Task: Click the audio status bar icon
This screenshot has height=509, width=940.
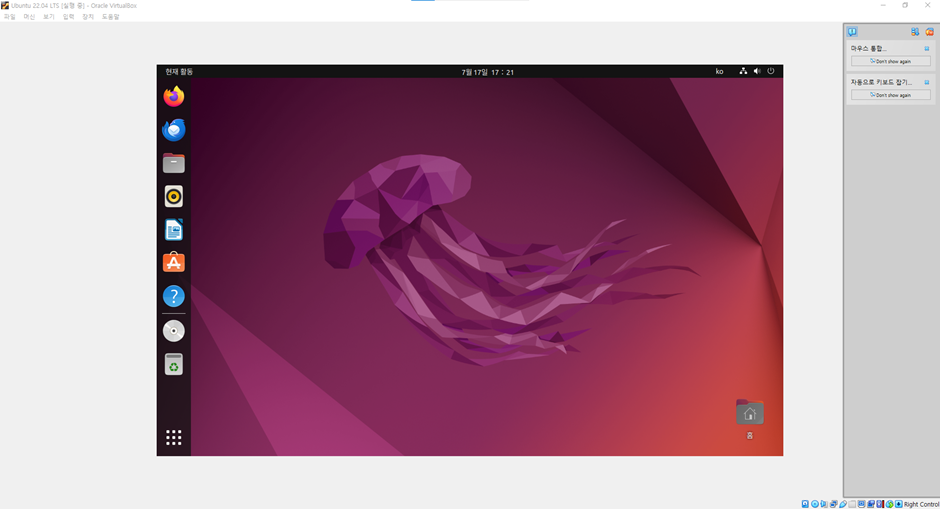Action: click(x=824, y=504)
